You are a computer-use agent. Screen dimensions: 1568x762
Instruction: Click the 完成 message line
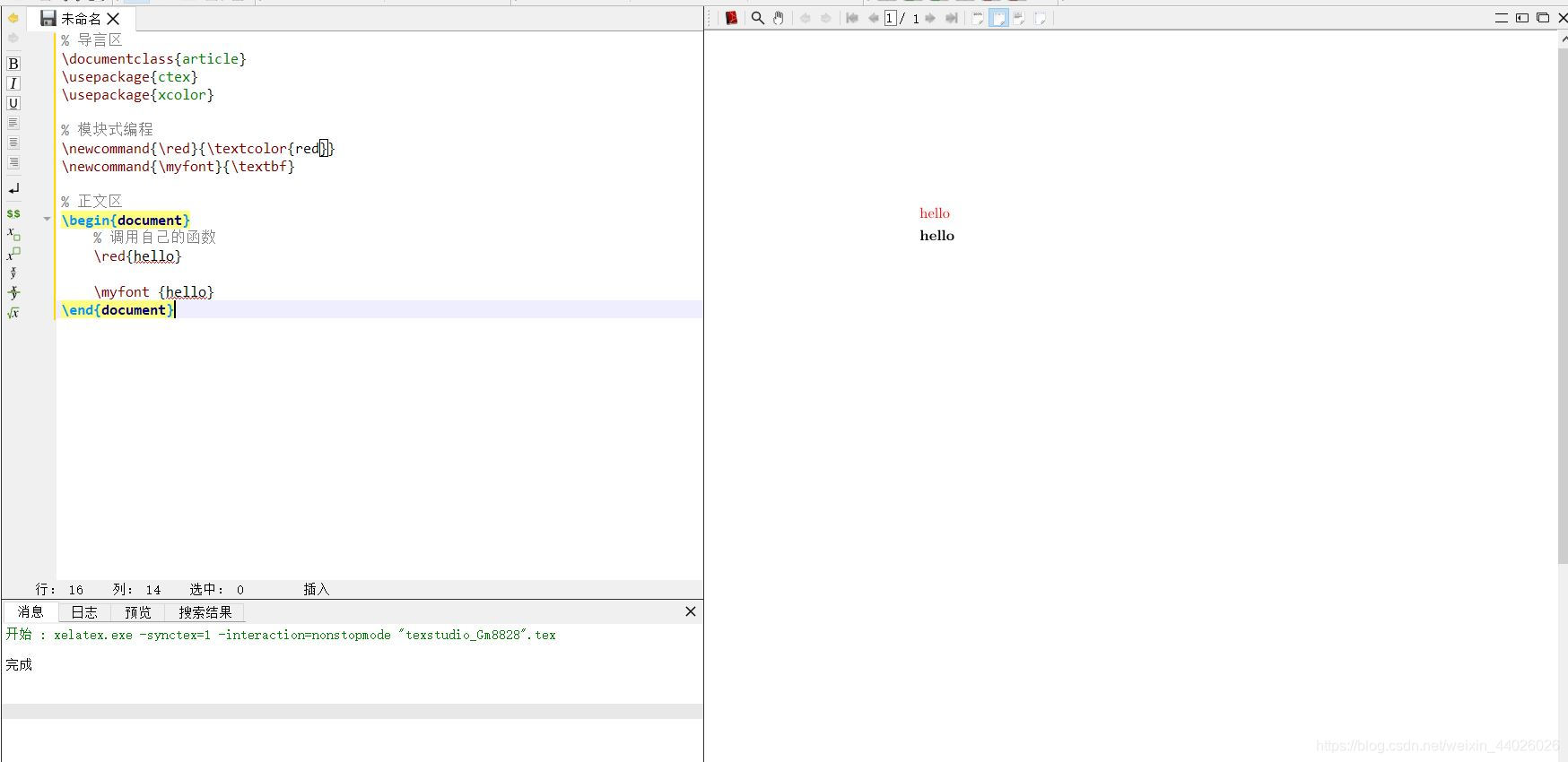click(x=19, y=664)
